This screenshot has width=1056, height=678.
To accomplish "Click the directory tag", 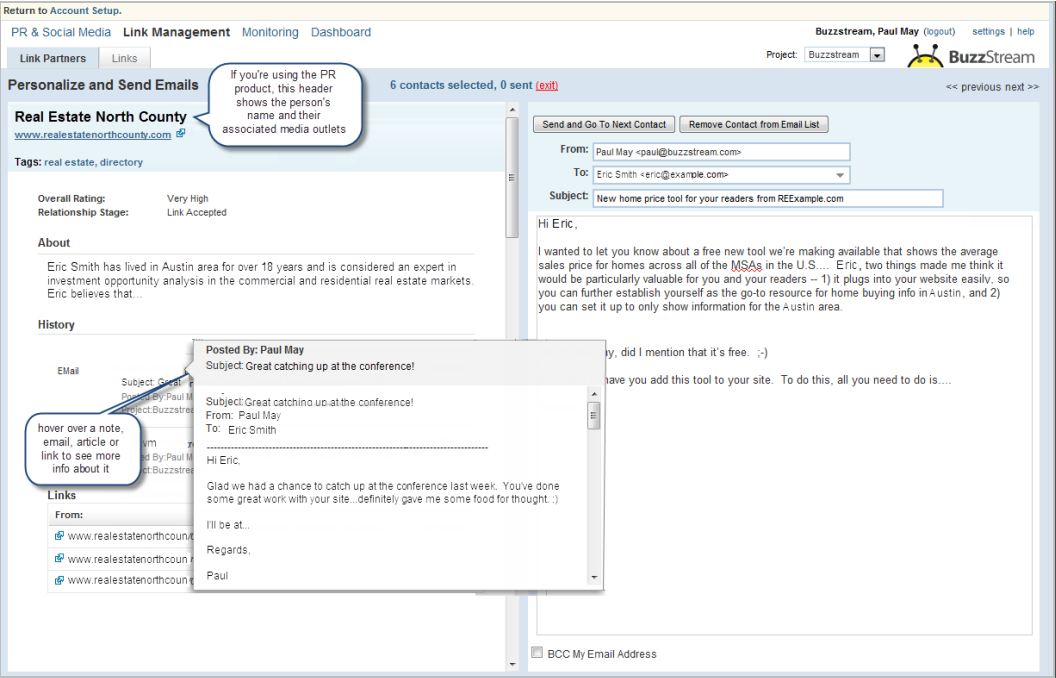I will click(121, 162).
